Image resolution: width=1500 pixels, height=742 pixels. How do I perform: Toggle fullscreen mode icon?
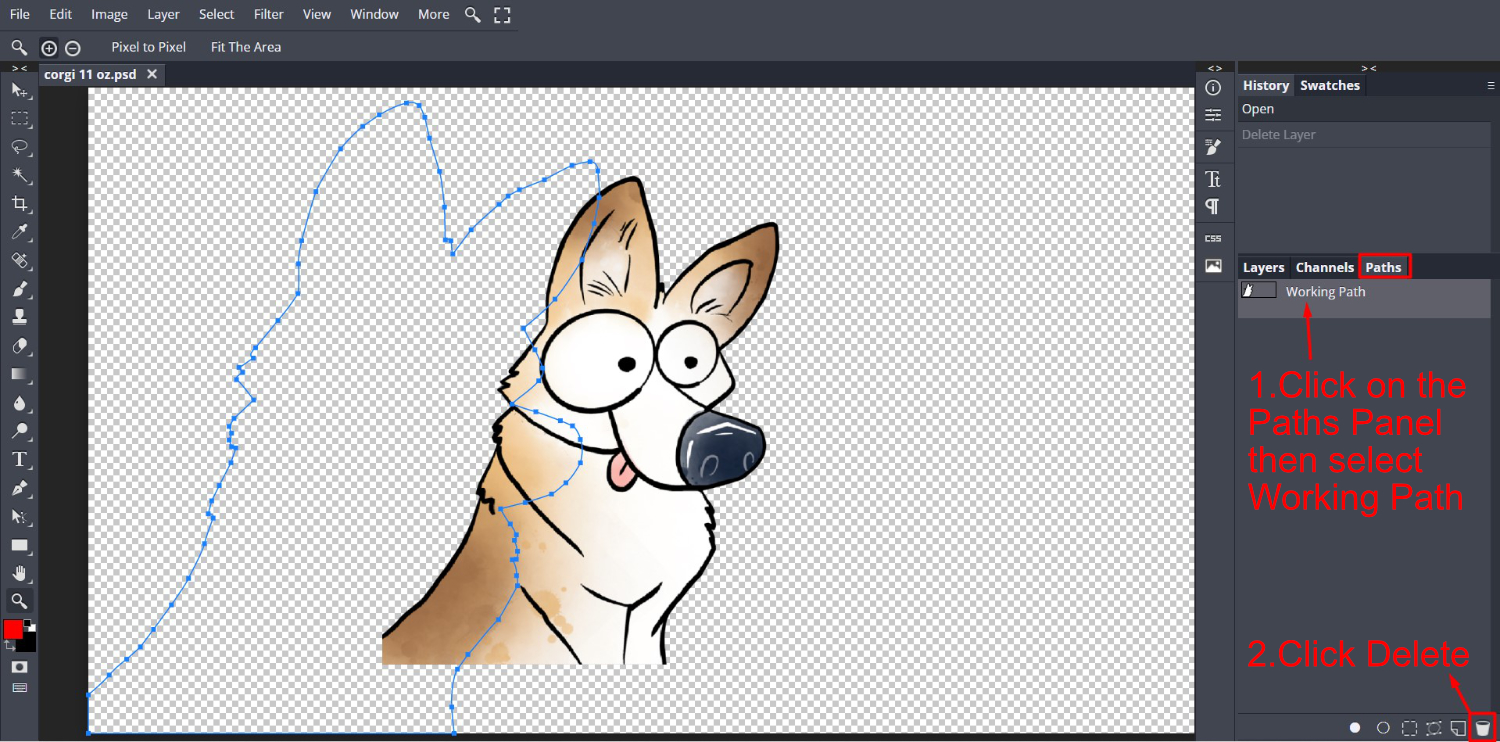tap(502, 15)
